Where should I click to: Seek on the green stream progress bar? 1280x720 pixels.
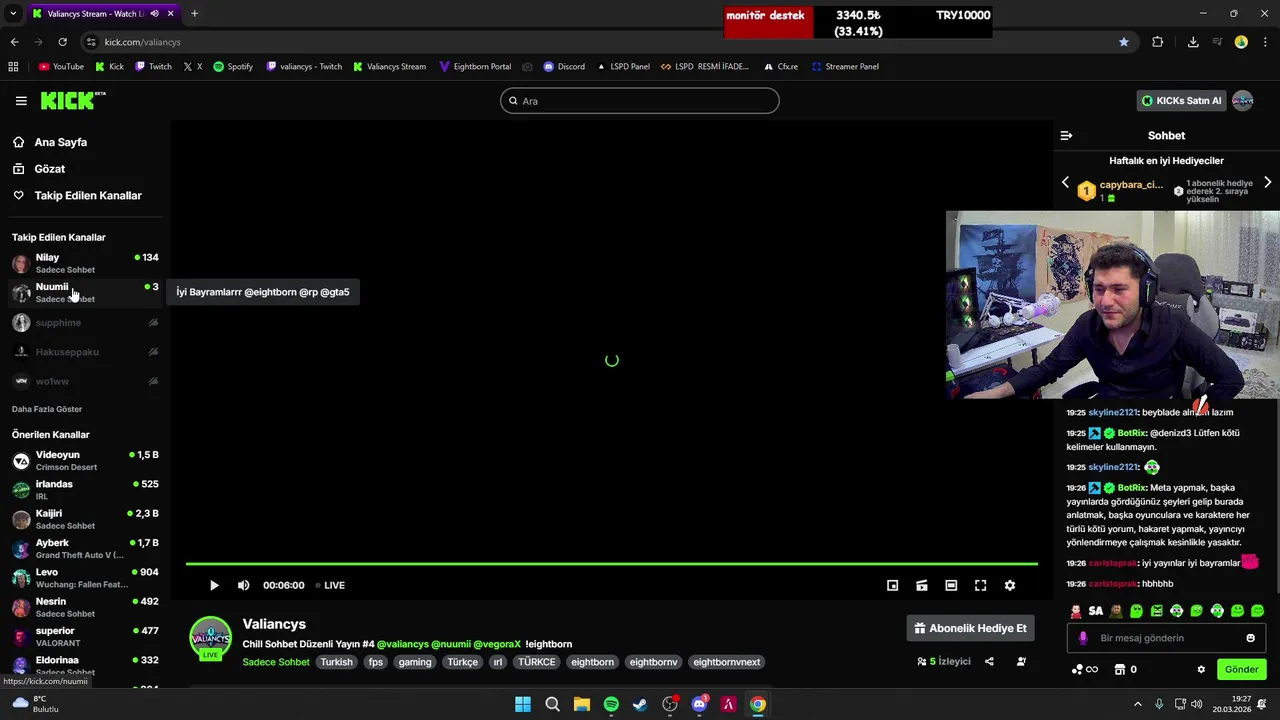[611, 564]
